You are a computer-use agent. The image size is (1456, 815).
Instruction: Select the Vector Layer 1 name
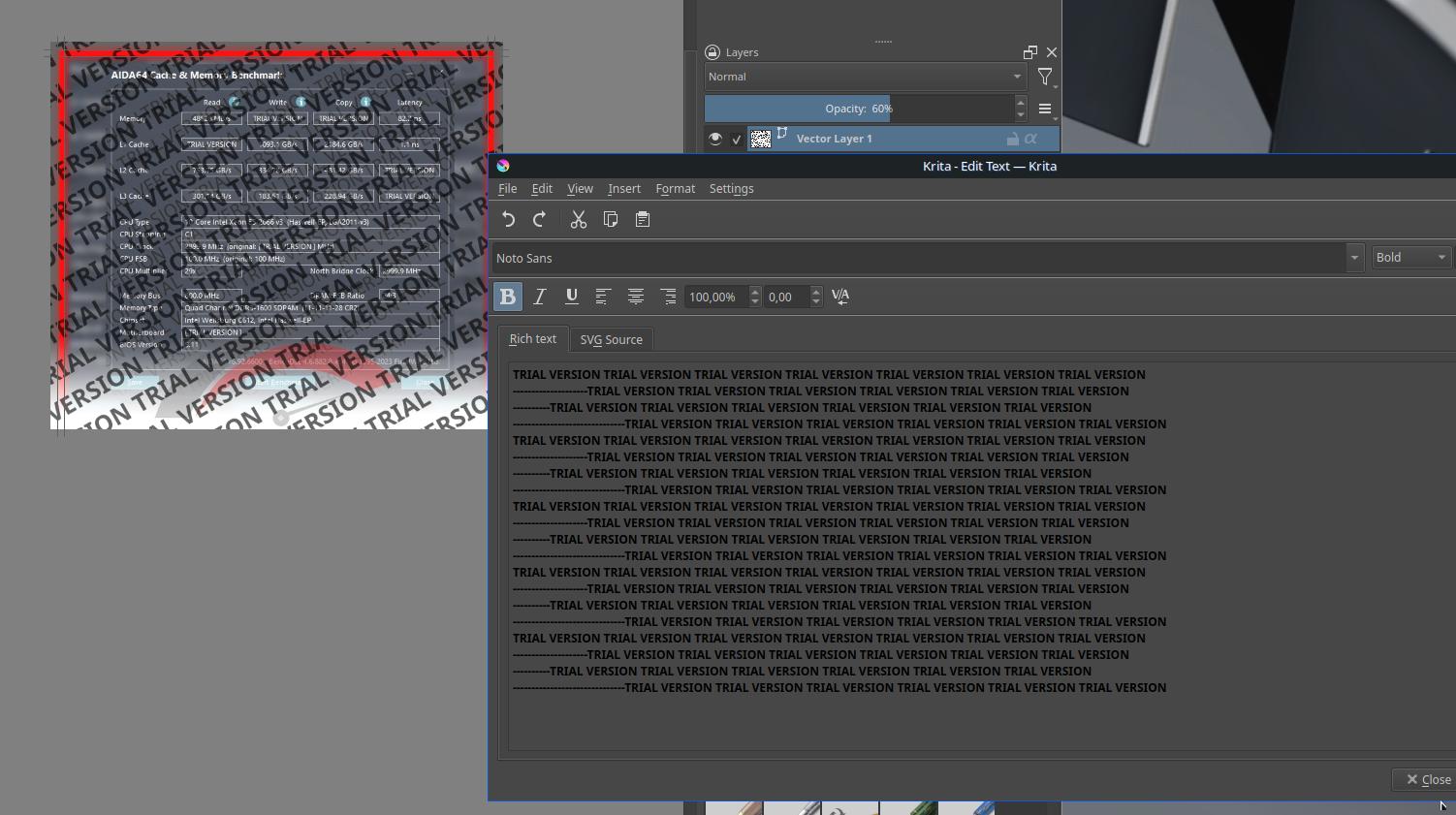pyautogui.click(x=835, y=139)
